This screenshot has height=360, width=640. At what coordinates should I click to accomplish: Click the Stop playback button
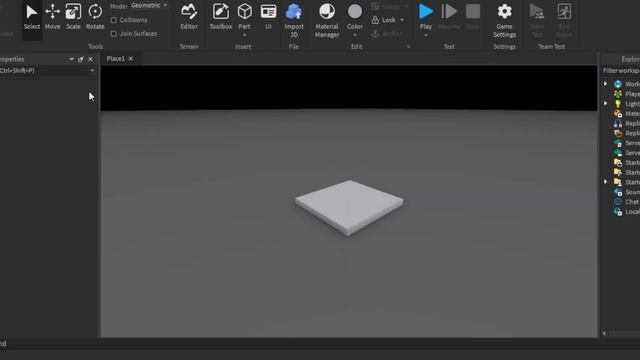[473, 17]
